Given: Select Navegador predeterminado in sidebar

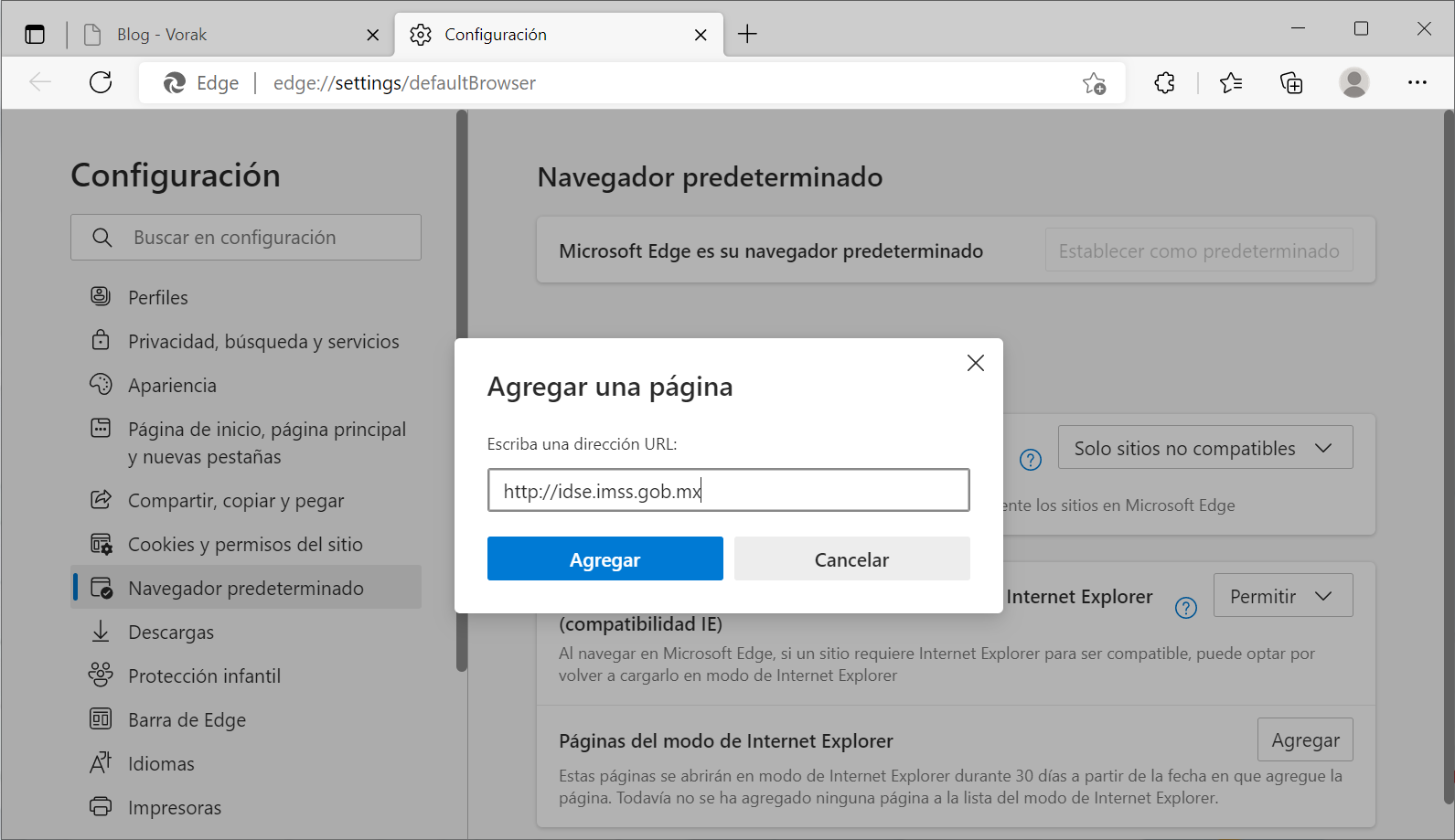Looking at the screenshot, I should coord(246,588).
